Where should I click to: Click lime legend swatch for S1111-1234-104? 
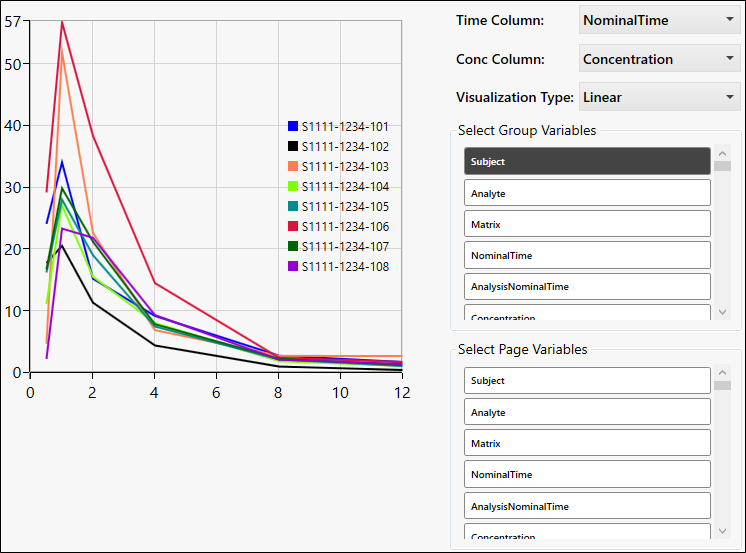[x=293, y=186]
